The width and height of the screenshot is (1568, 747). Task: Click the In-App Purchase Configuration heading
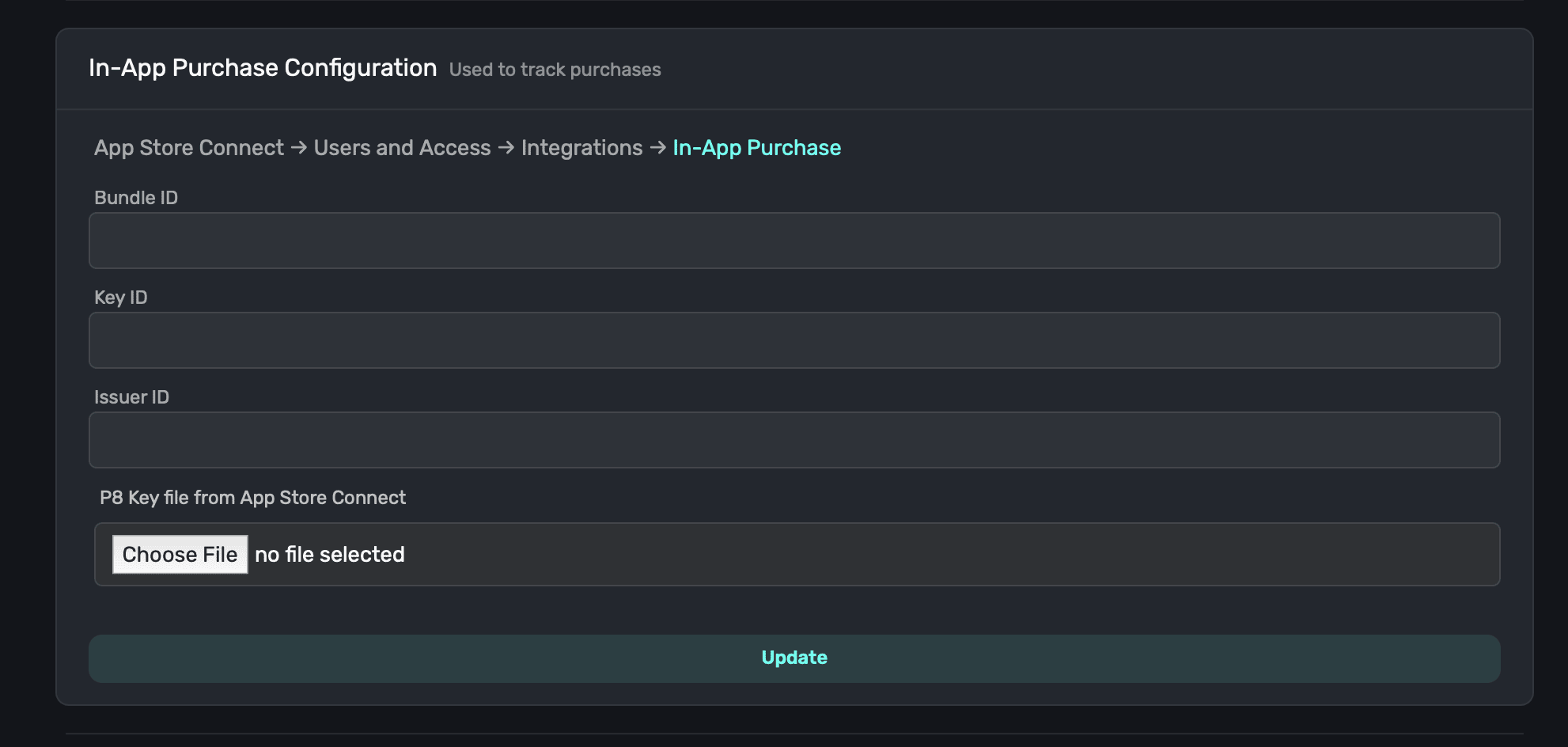pyautogui.click(x=263, y=68)
